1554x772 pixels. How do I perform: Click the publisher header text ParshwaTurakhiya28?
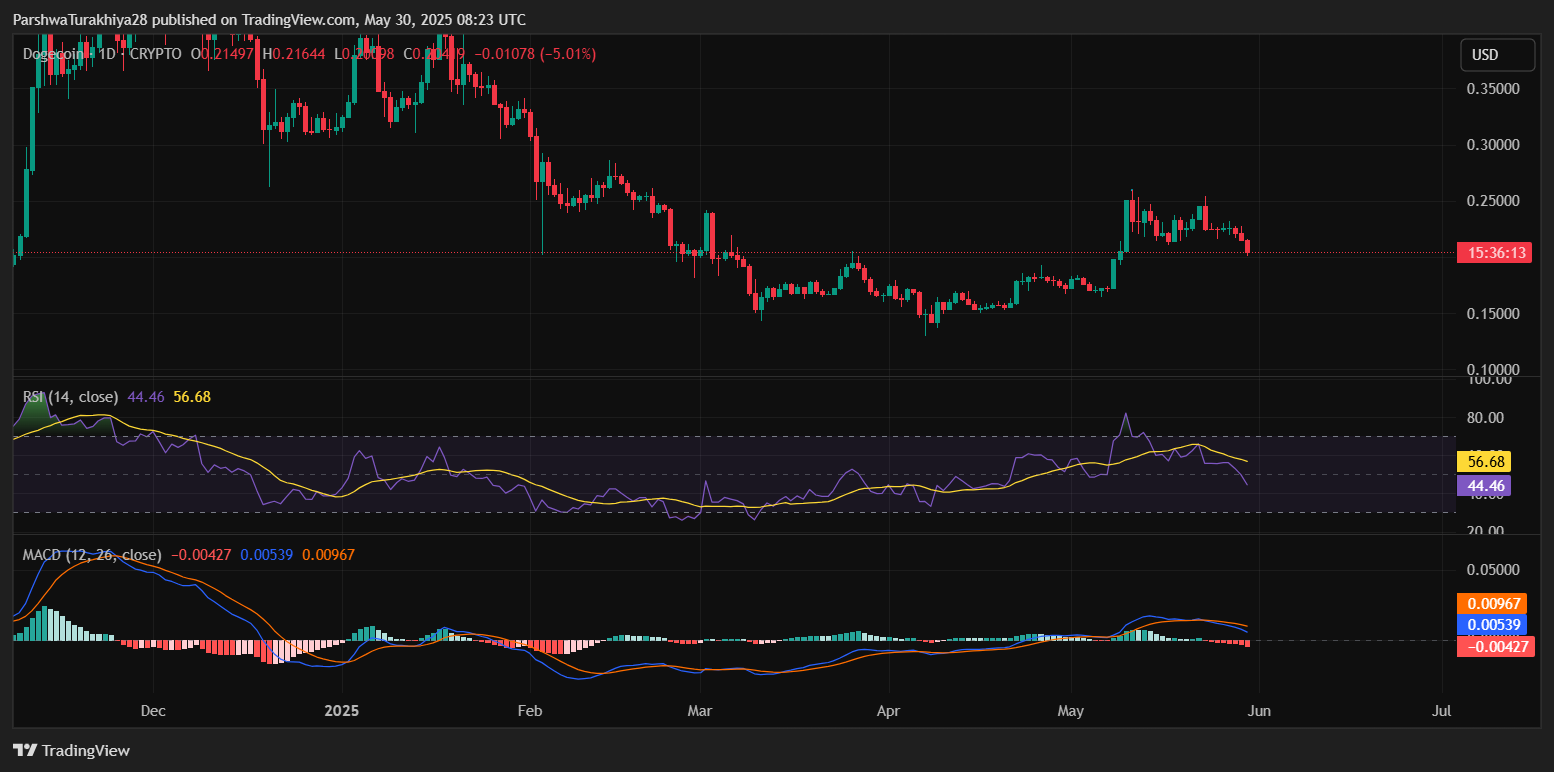pos(80,20)
